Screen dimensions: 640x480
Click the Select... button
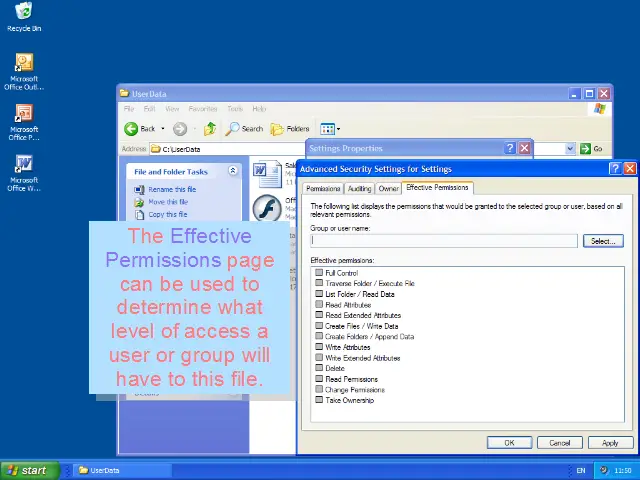[602, 241]
